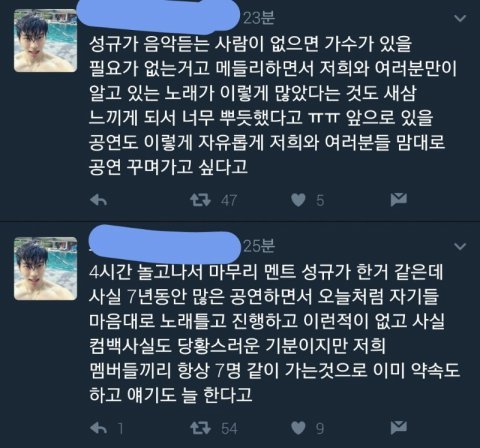Viewport: 480px width, 448px height.
Task: Retweet the tweet with 47 retweets
Action: 200,200
